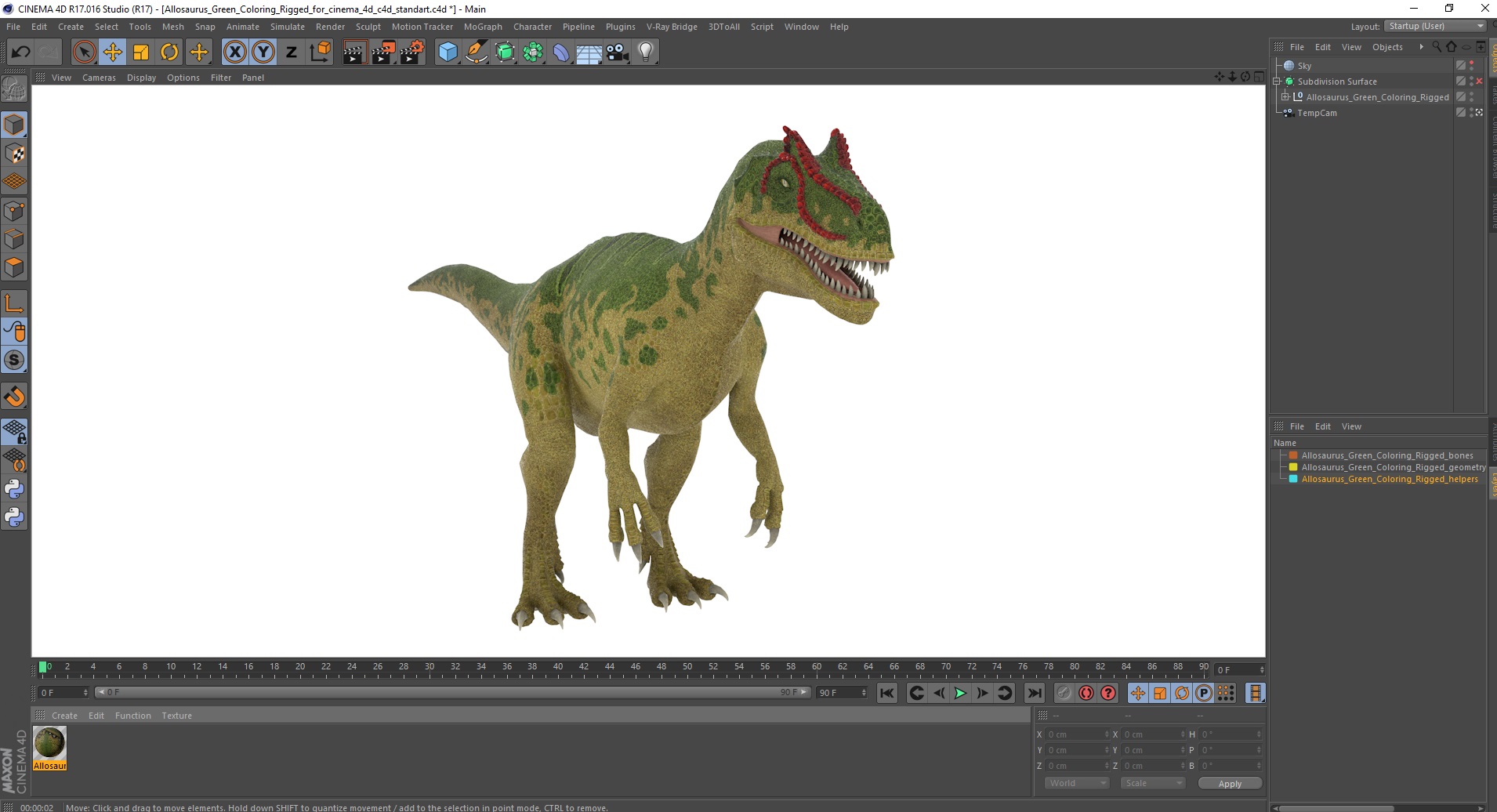Viewport: 1497px width, 812px height.
Task: Activate the Scale tool
Action: pyautogui.click(x=141, y=53)
